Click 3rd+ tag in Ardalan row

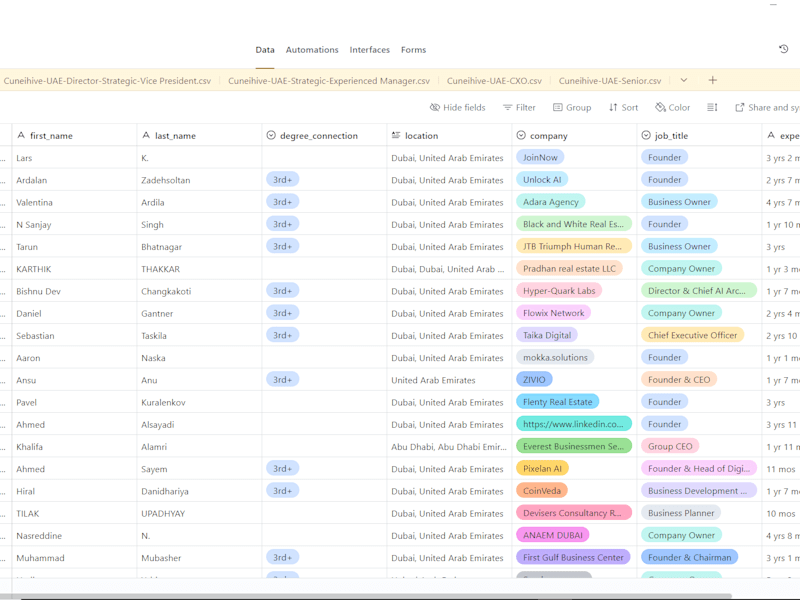click(282, 180)
